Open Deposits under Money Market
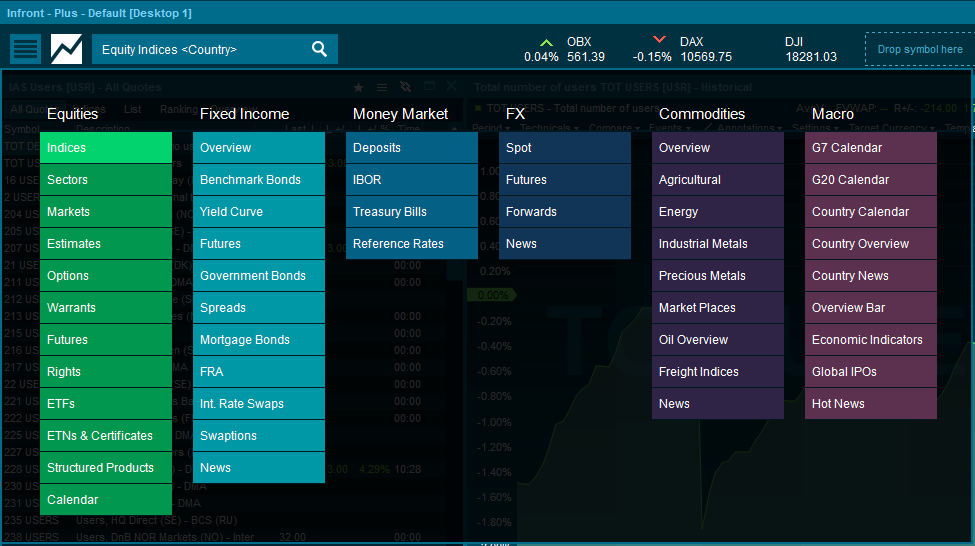 412,147
